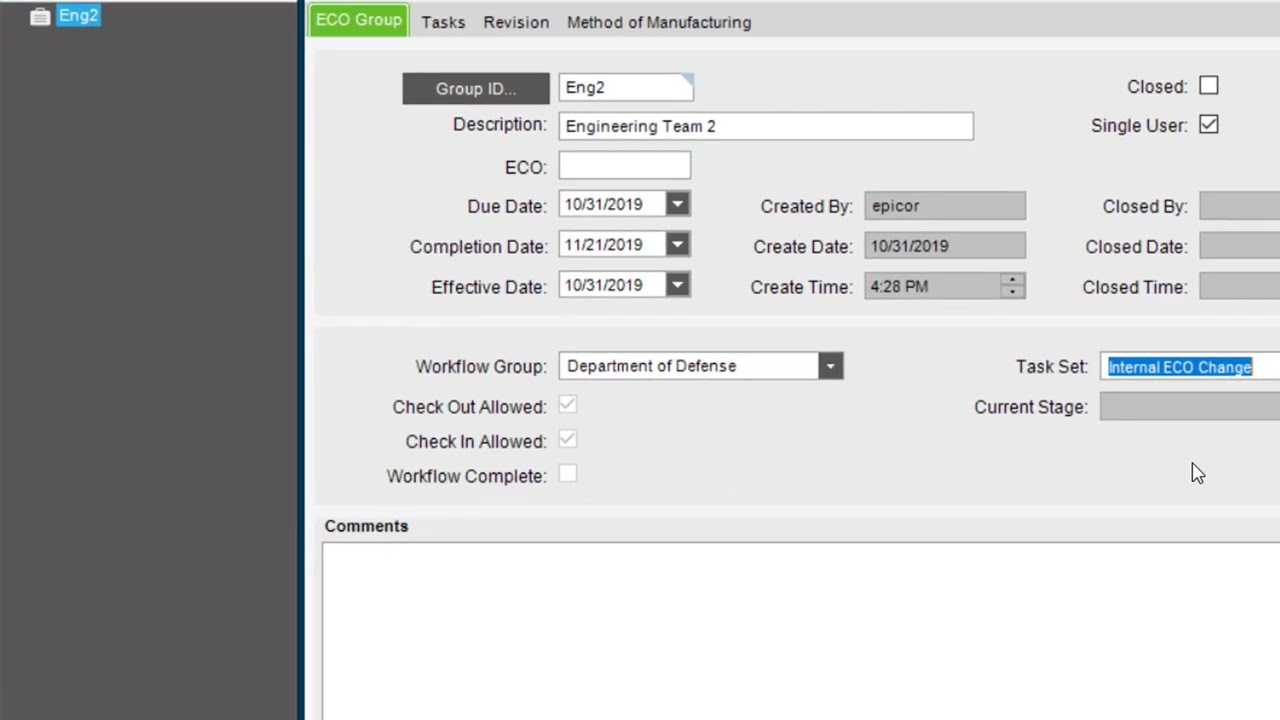1280x720 pixels.
Task: Click inside the Comments text area
Action: pos(801,630)
